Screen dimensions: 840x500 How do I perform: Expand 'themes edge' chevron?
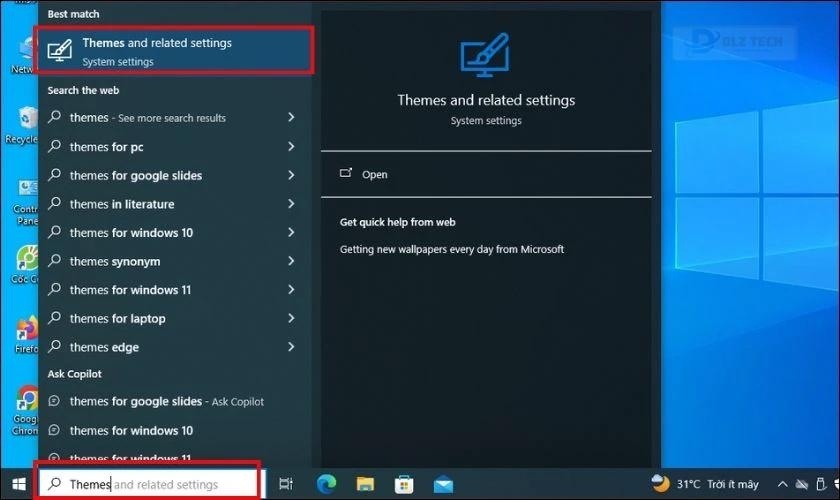coord(291,347)
